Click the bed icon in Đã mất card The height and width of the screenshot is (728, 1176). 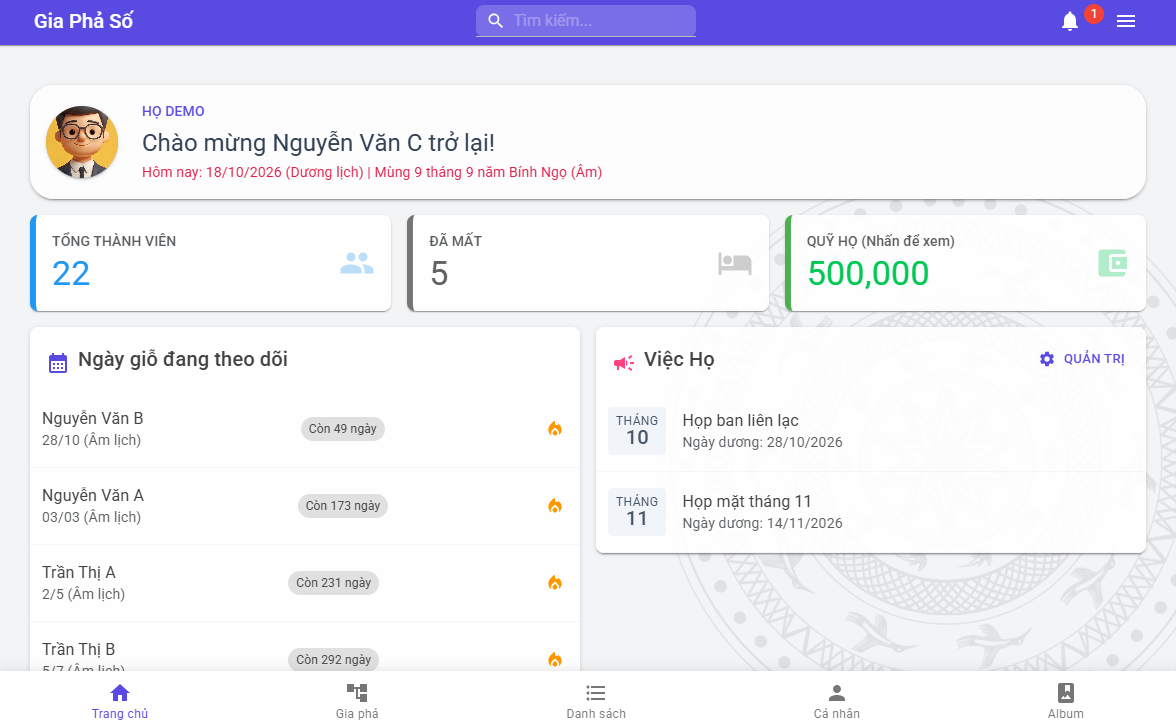click(x=734, y=263)
